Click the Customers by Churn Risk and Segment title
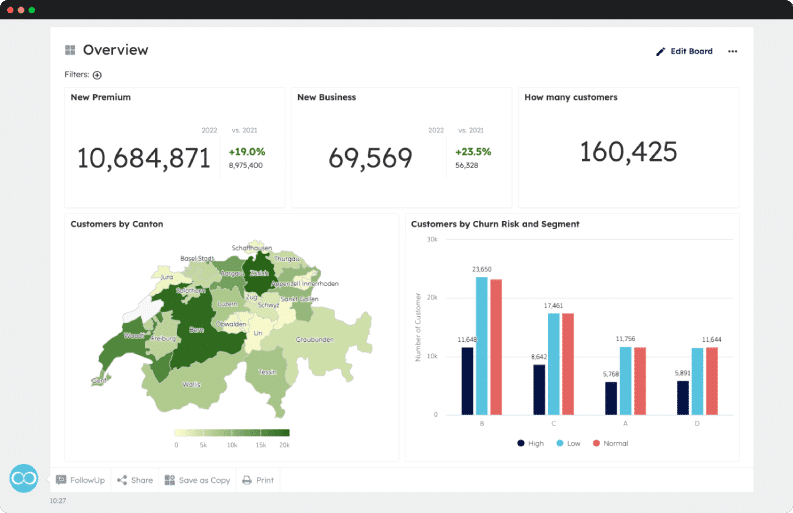This screenshot has height=513, width=793. [x=495, y=224]
